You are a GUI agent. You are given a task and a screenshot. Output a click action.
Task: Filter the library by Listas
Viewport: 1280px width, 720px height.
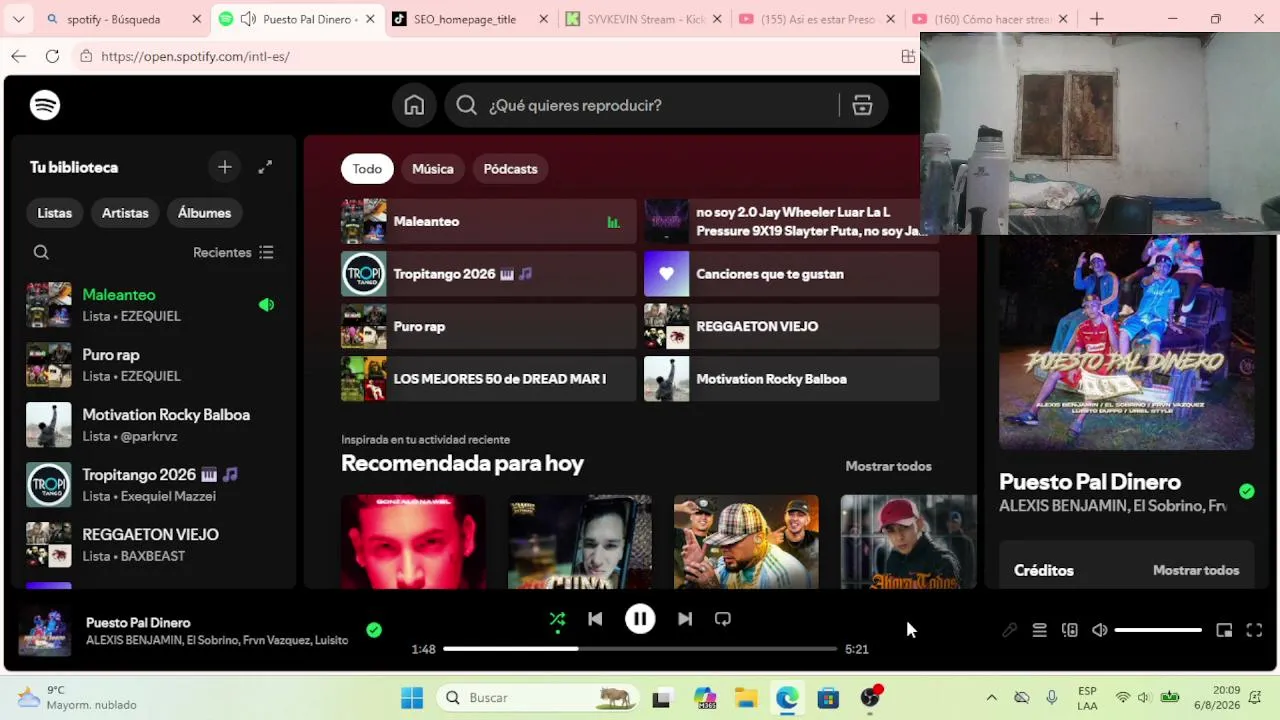55,213
